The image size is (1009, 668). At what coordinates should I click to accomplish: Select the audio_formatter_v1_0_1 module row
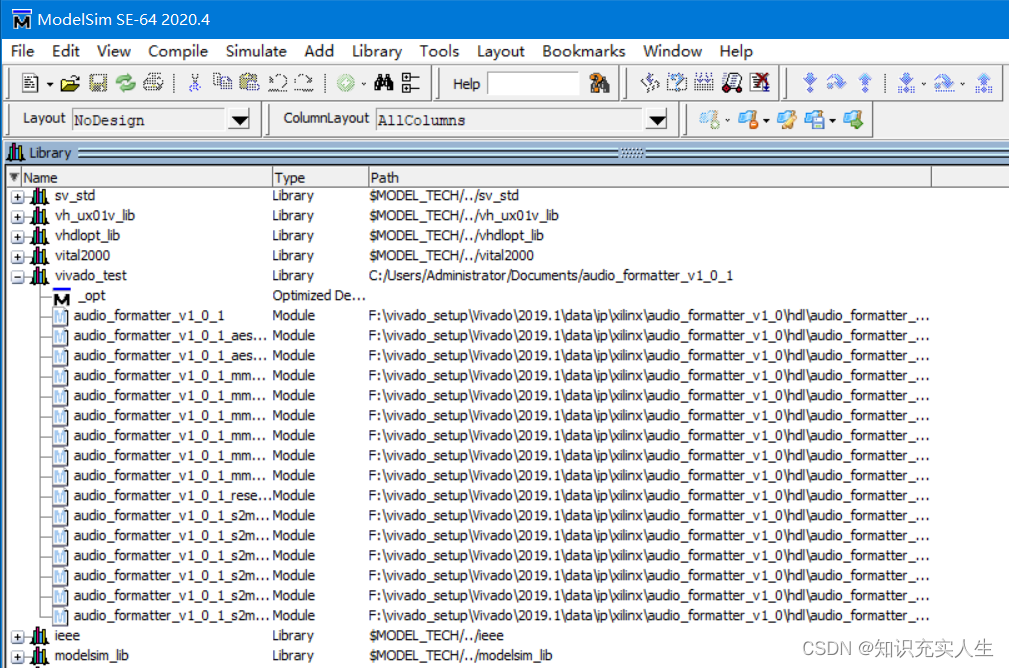pos(470,315)
